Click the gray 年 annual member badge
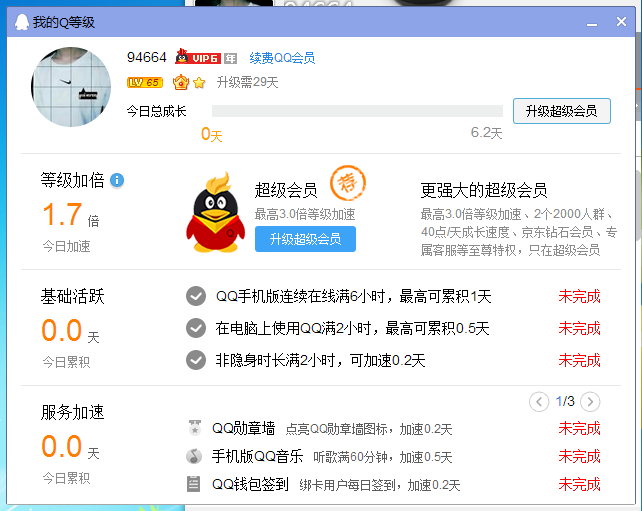This screenshot has width=642, height=511. (231, 58)
